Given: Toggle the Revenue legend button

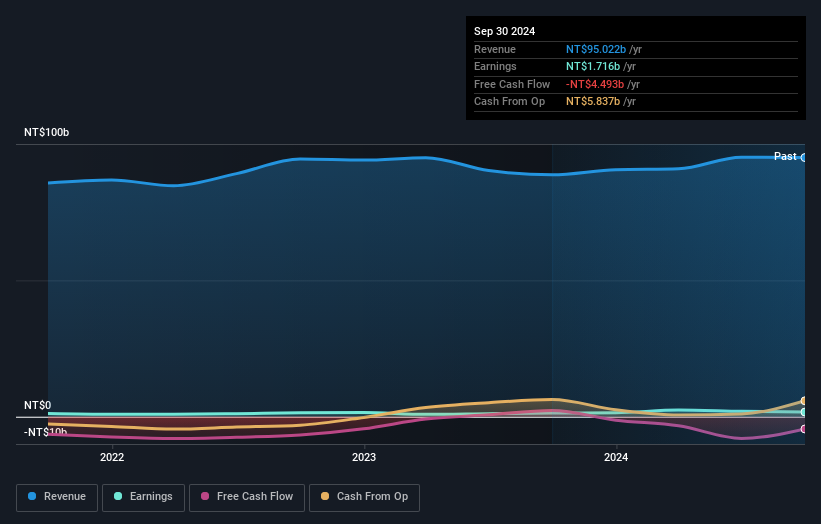Looking at the screenshot, I should [x=57, y=497].
